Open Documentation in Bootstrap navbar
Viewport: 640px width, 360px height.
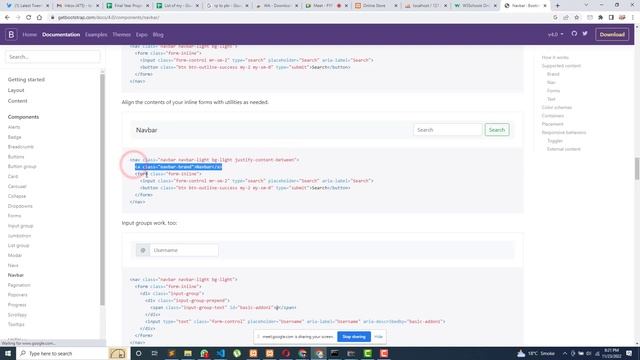pyautogui.click(x=61, y=35)
